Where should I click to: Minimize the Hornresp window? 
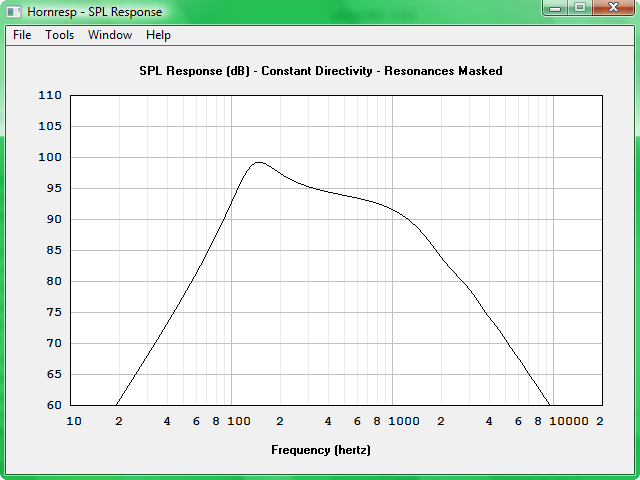(555, 7)
